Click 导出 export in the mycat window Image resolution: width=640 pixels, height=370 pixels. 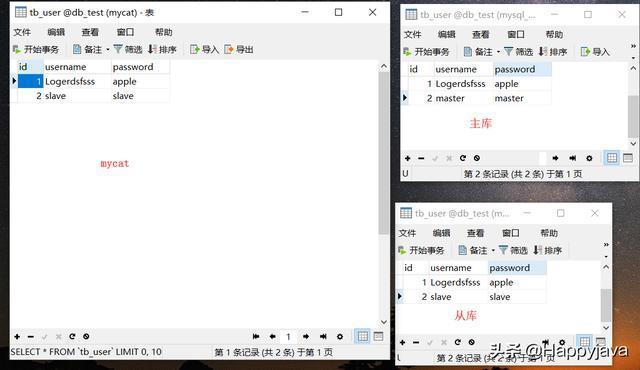point(239,49)
